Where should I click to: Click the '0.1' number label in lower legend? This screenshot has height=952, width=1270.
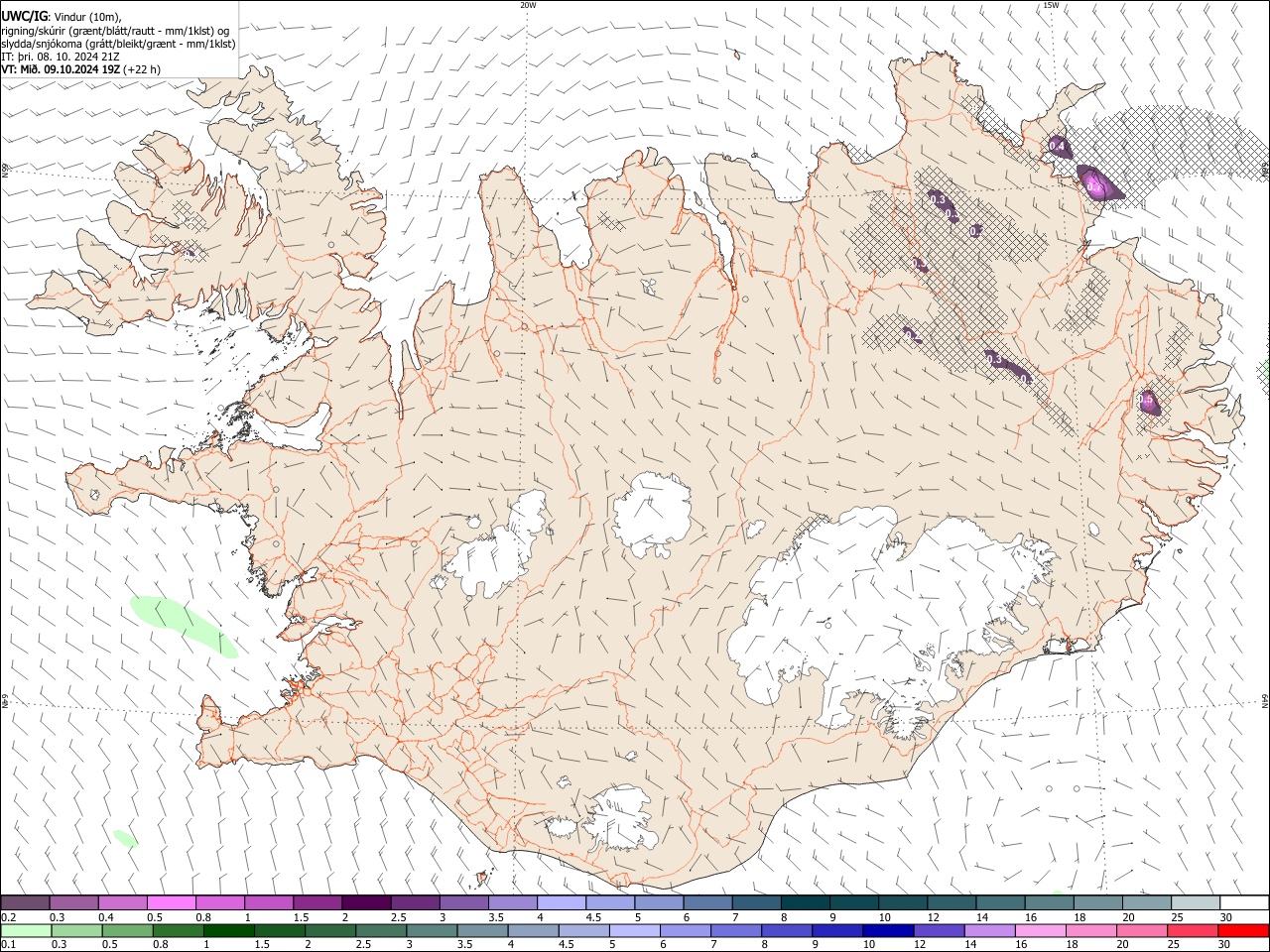8,944
